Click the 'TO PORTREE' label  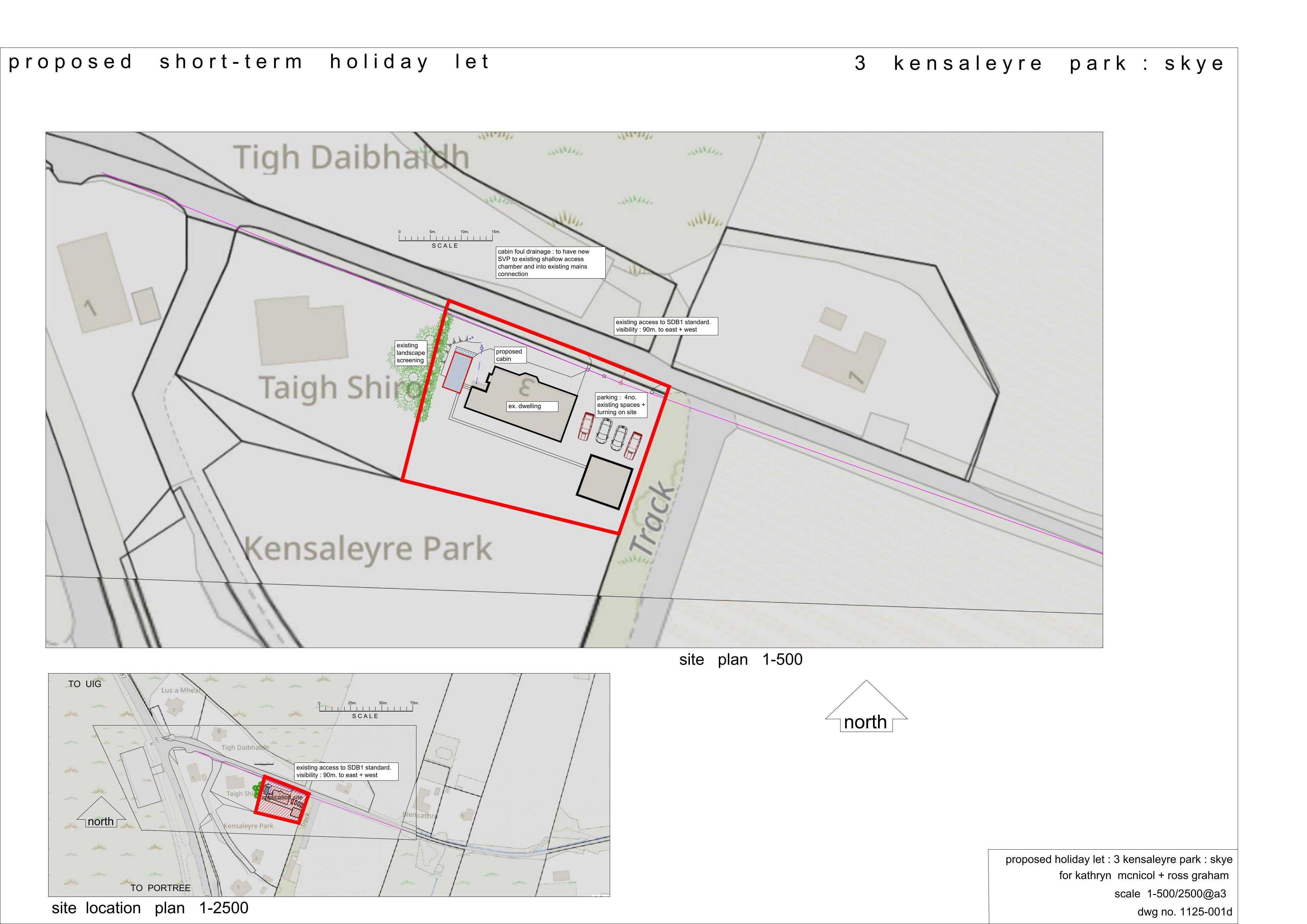[161, 888]
